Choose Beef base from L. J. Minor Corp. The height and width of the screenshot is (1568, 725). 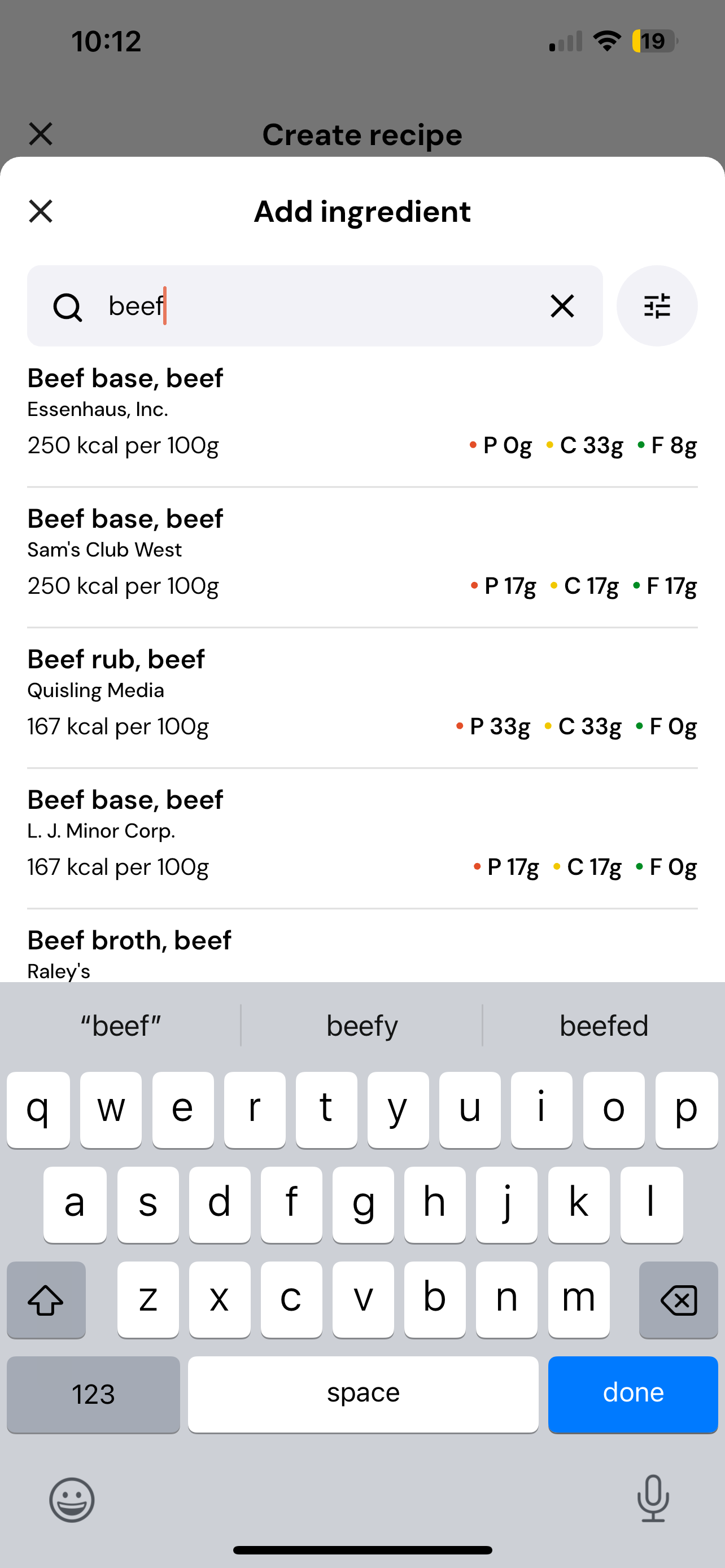362,839
